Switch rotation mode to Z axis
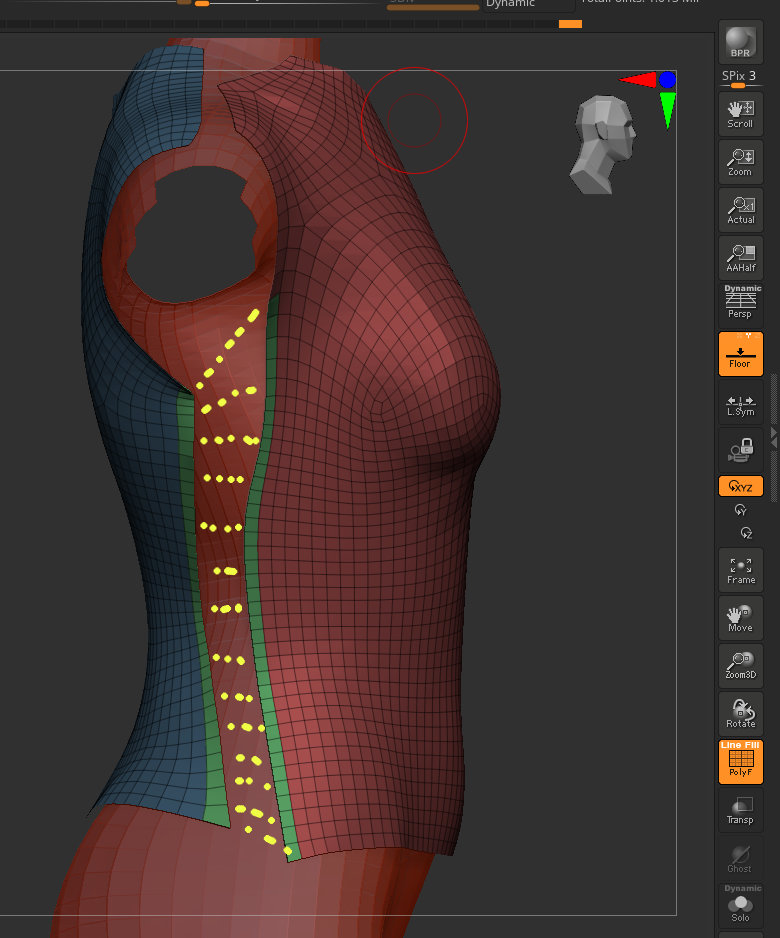The width and height of the screenshot is (780, 938). point(744,534)
